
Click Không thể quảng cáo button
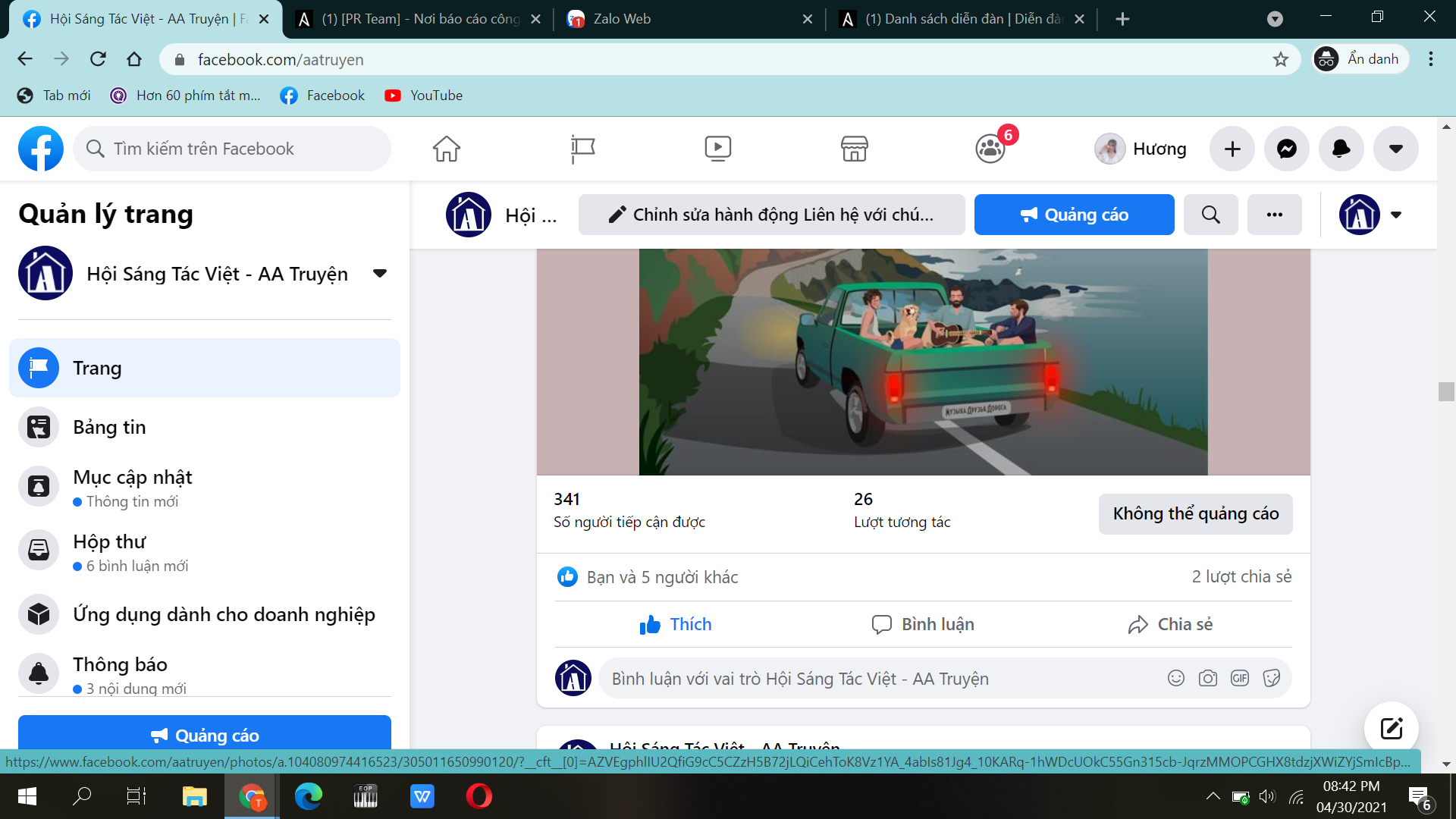click(1195, 513)
